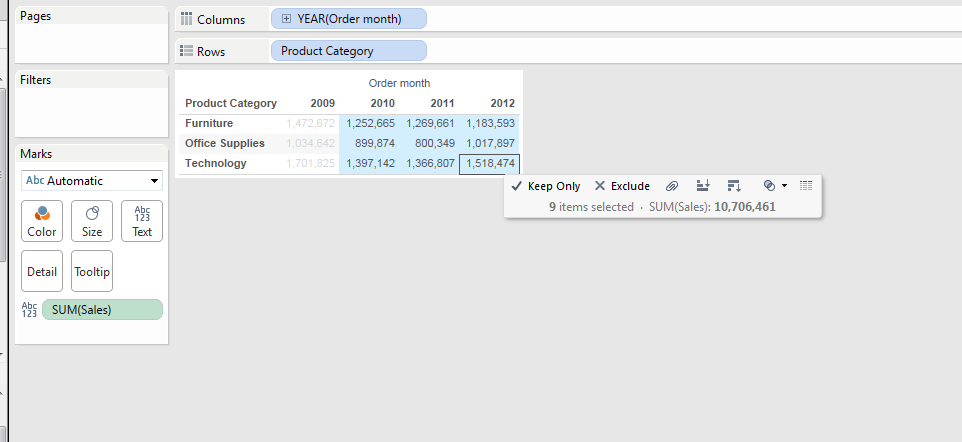Click the Size marks card
The width and height of the screenshot is (962, 442).
pyautogui.click(x=92, y=221)
